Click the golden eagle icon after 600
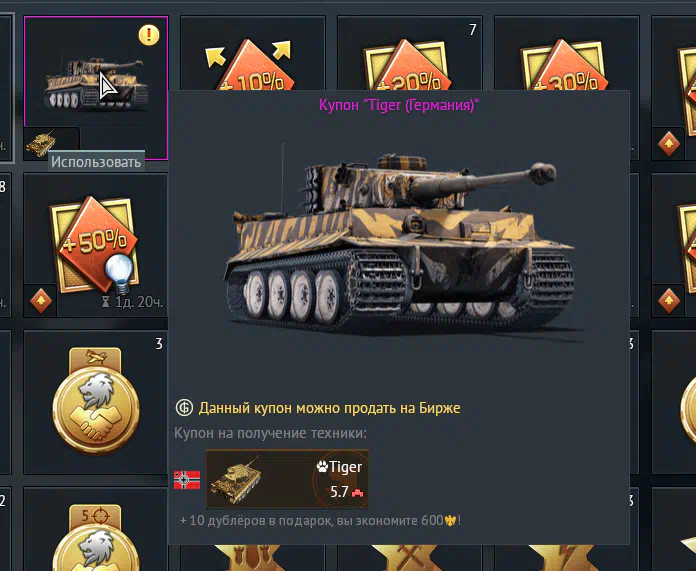 click(x=451, y=520)
